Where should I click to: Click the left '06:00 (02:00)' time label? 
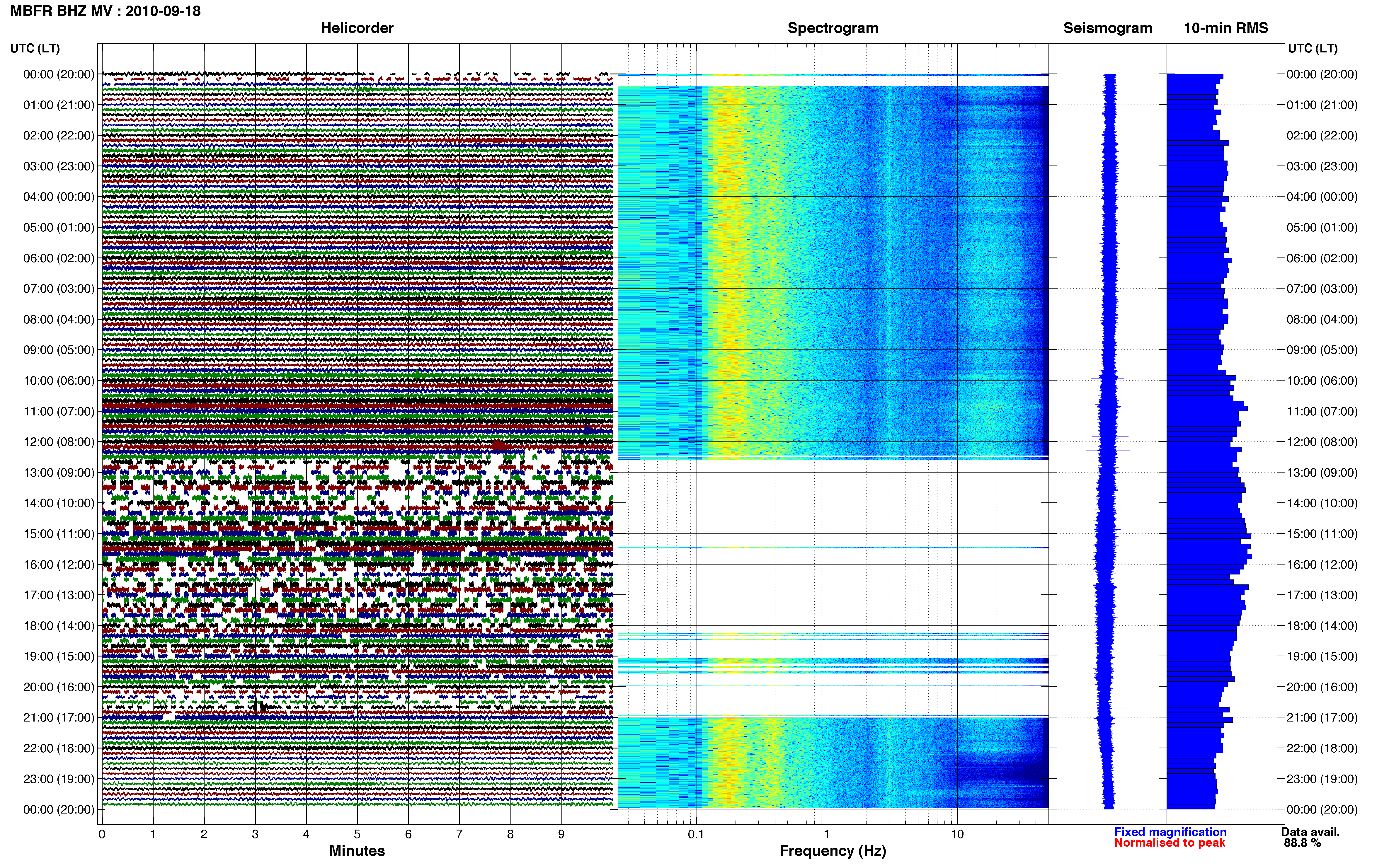tap(59, 258)
